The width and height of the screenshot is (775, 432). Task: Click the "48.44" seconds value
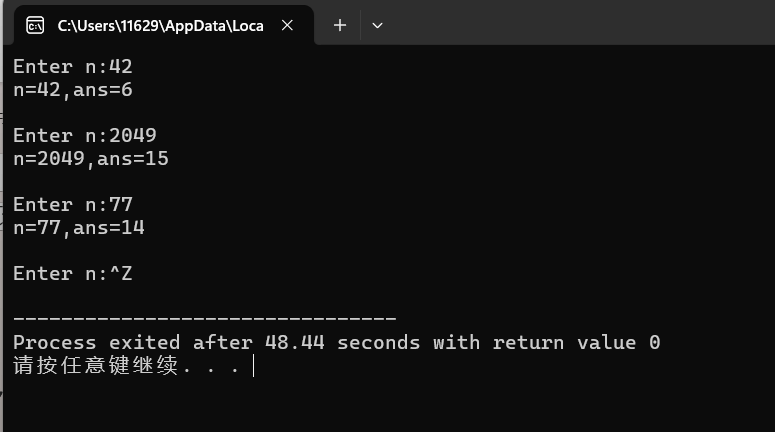(x=295, y=343)
